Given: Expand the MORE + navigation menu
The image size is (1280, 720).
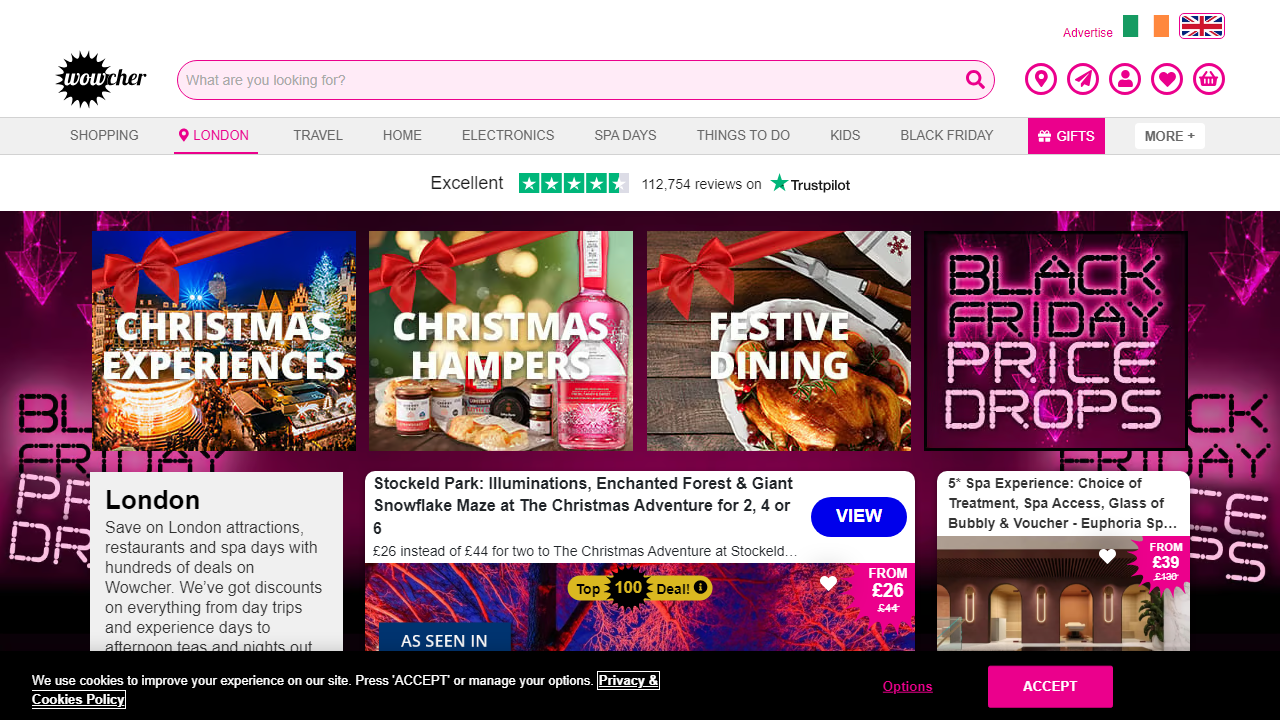Looking at the screenshot, I should (1169, 135).
